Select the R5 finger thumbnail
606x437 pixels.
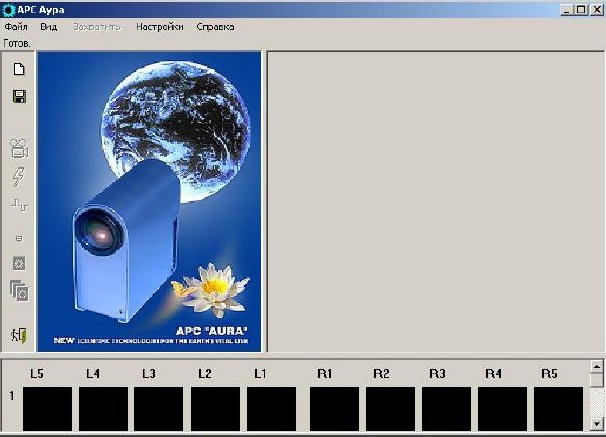pos(558,409)
